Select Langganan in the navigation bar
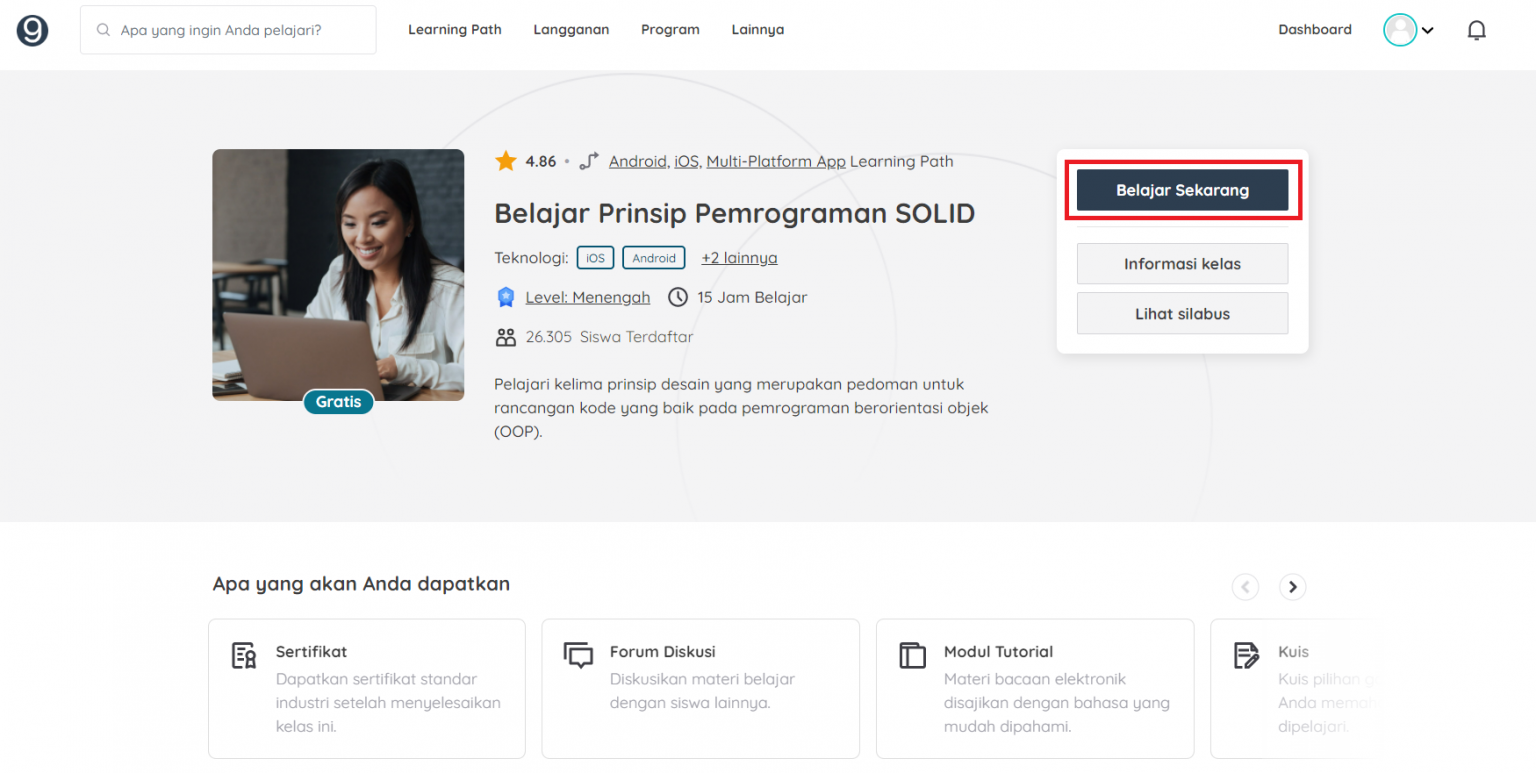This screenshot has height=773, width=1536. click(571, 29)
